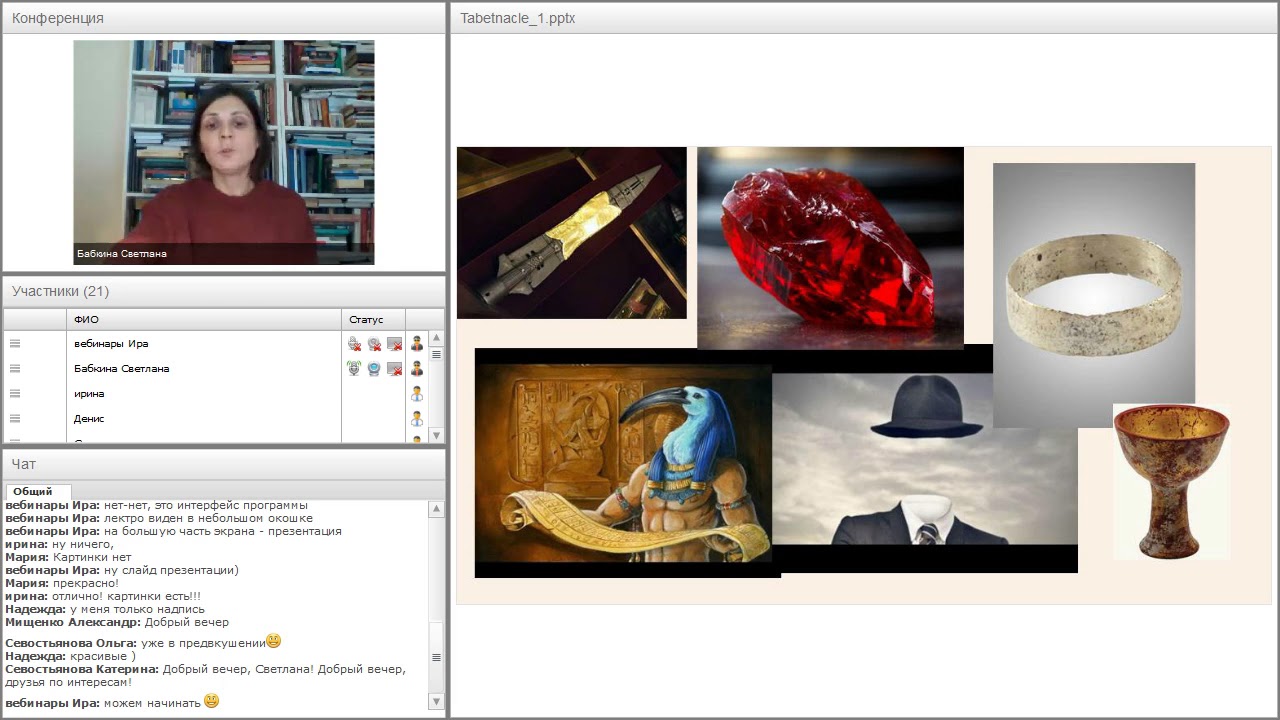Click the participant avatar icon for ирина

417,394
